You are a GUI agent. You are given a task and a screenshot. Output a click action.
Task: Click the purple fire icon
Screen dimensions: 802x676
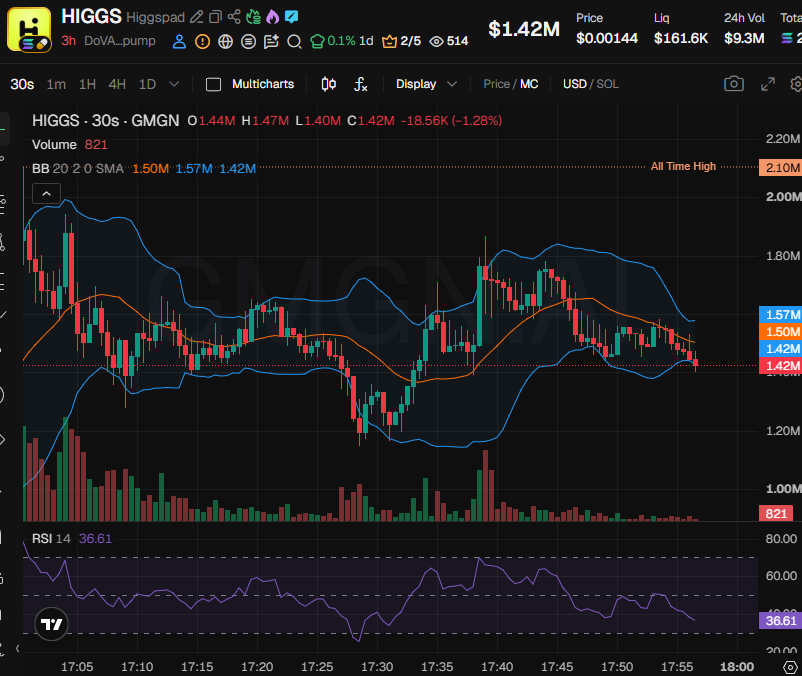coord(273,17)
